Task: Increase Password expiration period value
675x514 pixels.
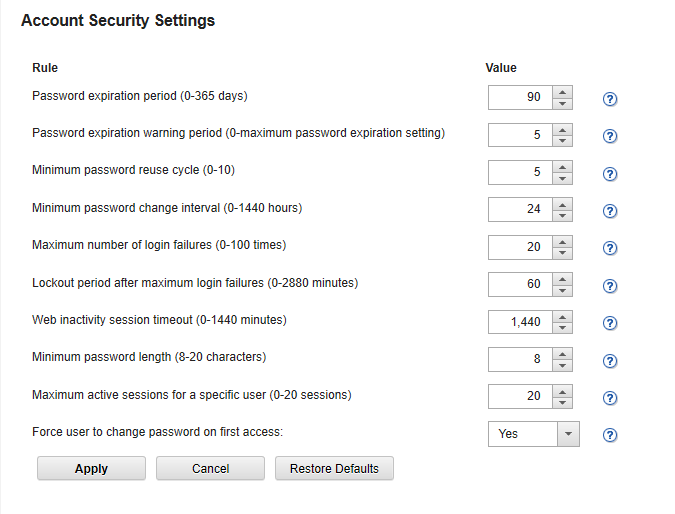Action: 562,92
